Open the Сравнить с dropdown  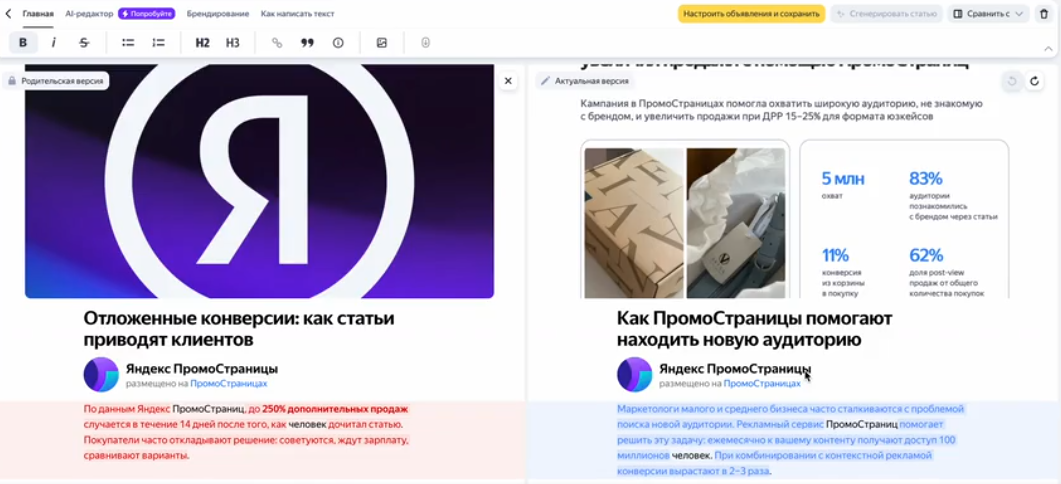pyautogui.click(x=989, y=14)
